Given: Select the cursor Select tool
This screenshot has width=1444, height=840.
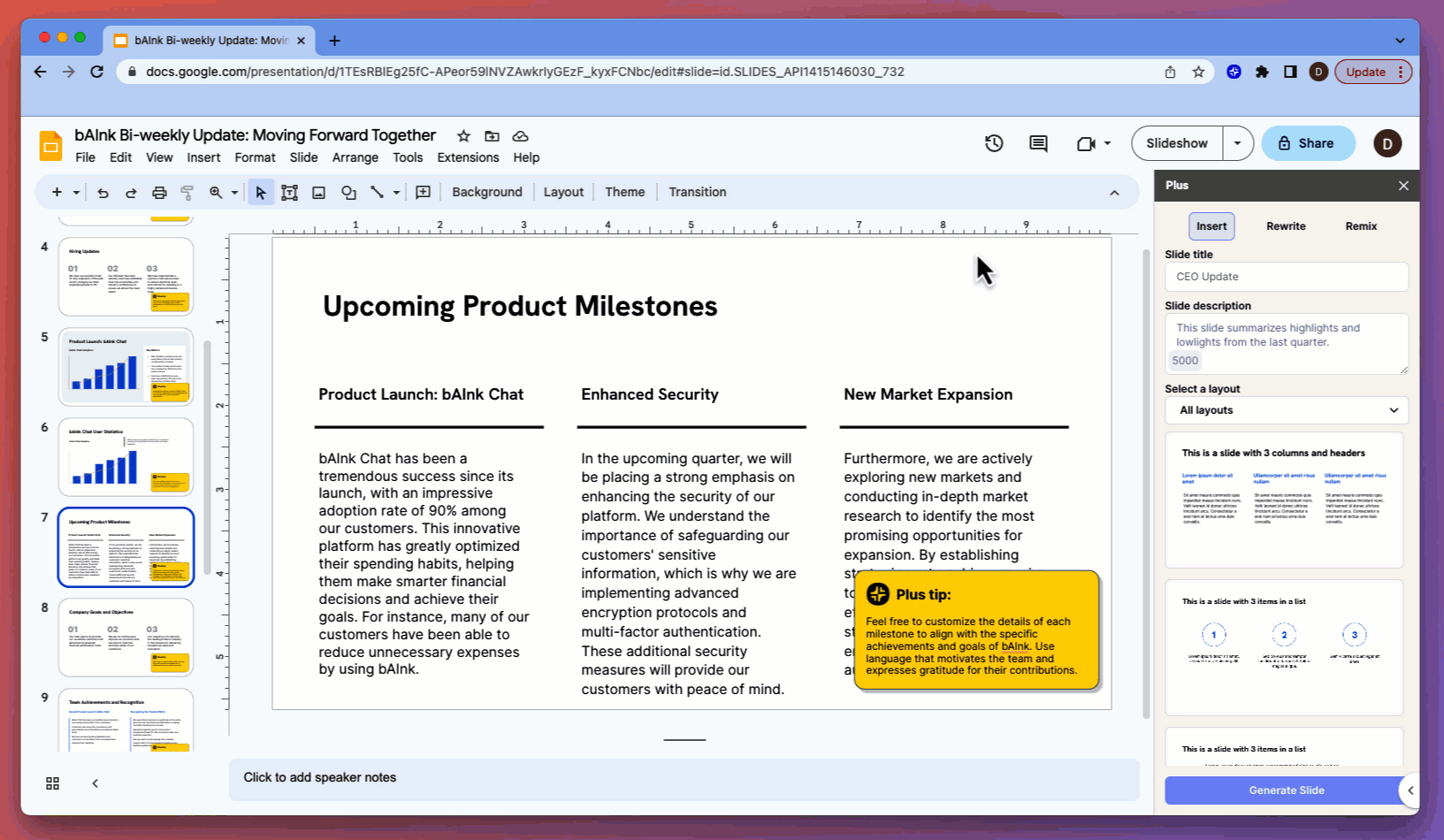Looking at the screenshot, I should pyautogui.click(x=261, y=192).
